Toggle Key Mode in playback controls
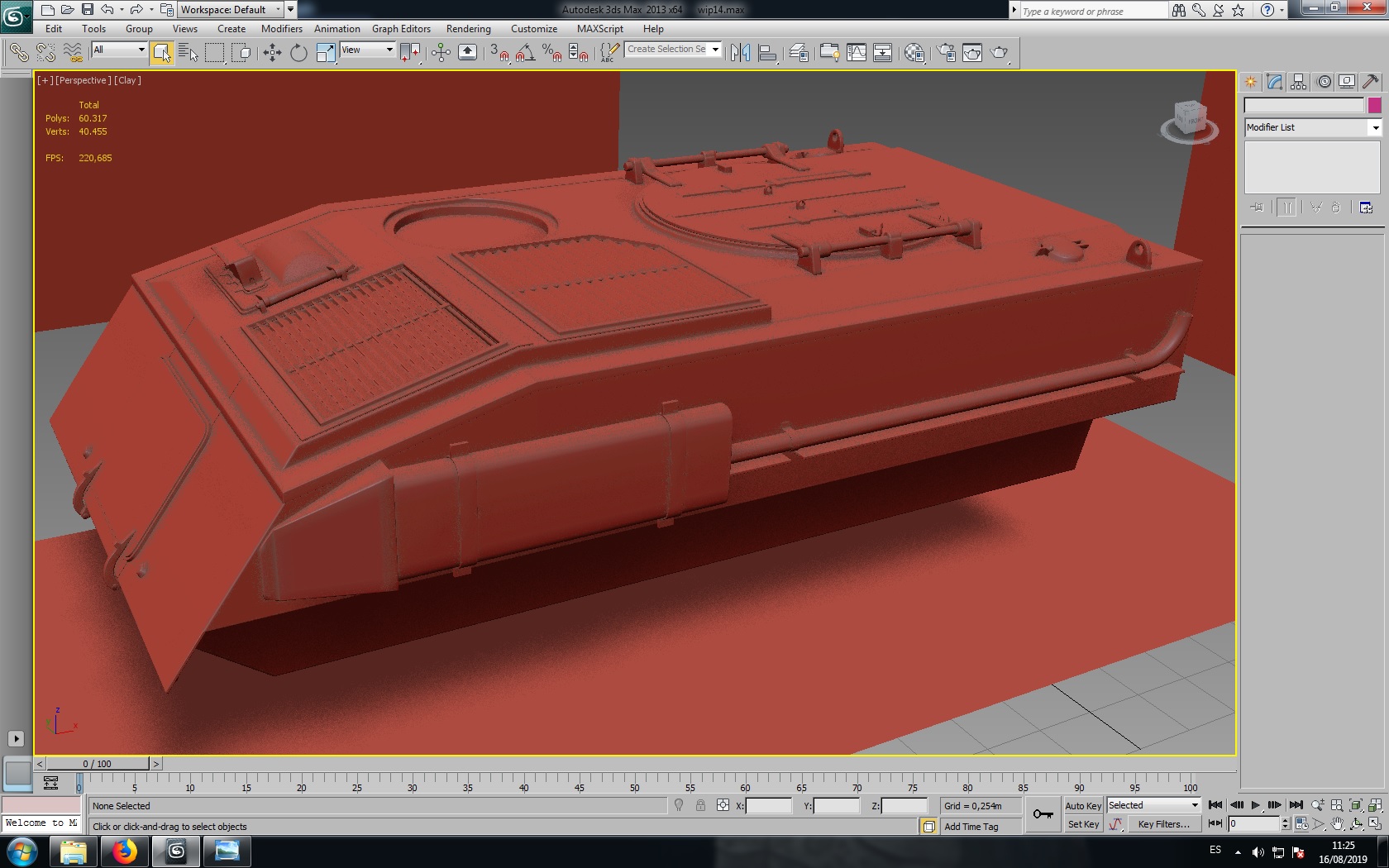This screenshot has height=868, width=1389. (1215, 823)
